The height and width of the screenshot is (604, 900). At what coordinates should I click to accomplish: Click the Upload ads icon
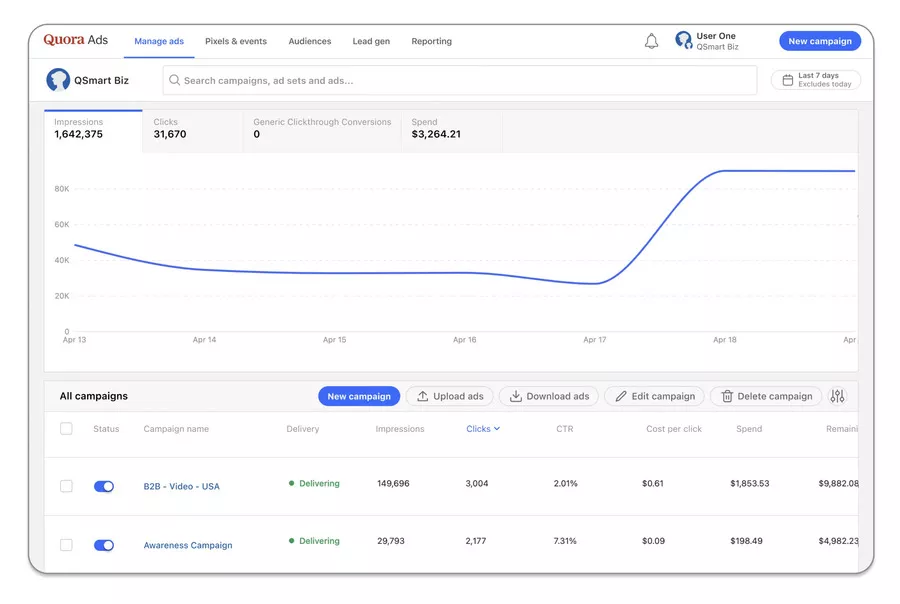(x=421, y=396)
